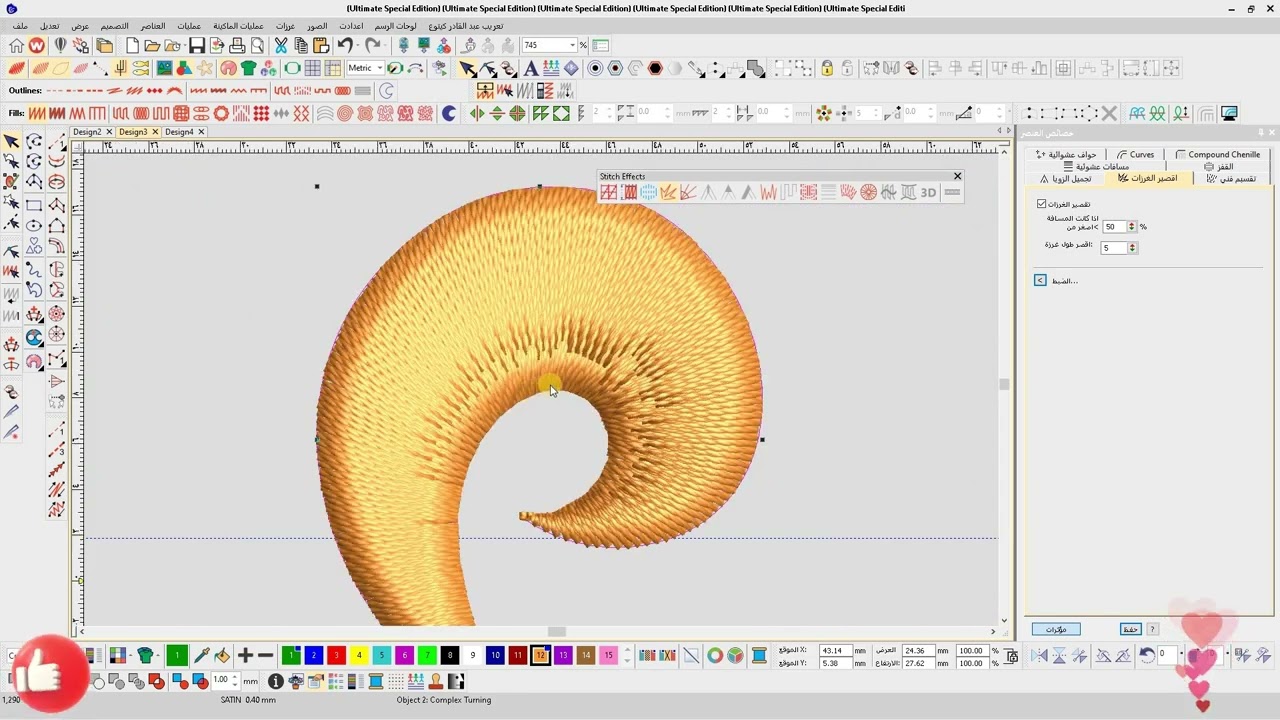Viewport: 1280px width, 720px height.
Task: Pick a color with the eyedropper tool
Action: (x=200, y=656)
